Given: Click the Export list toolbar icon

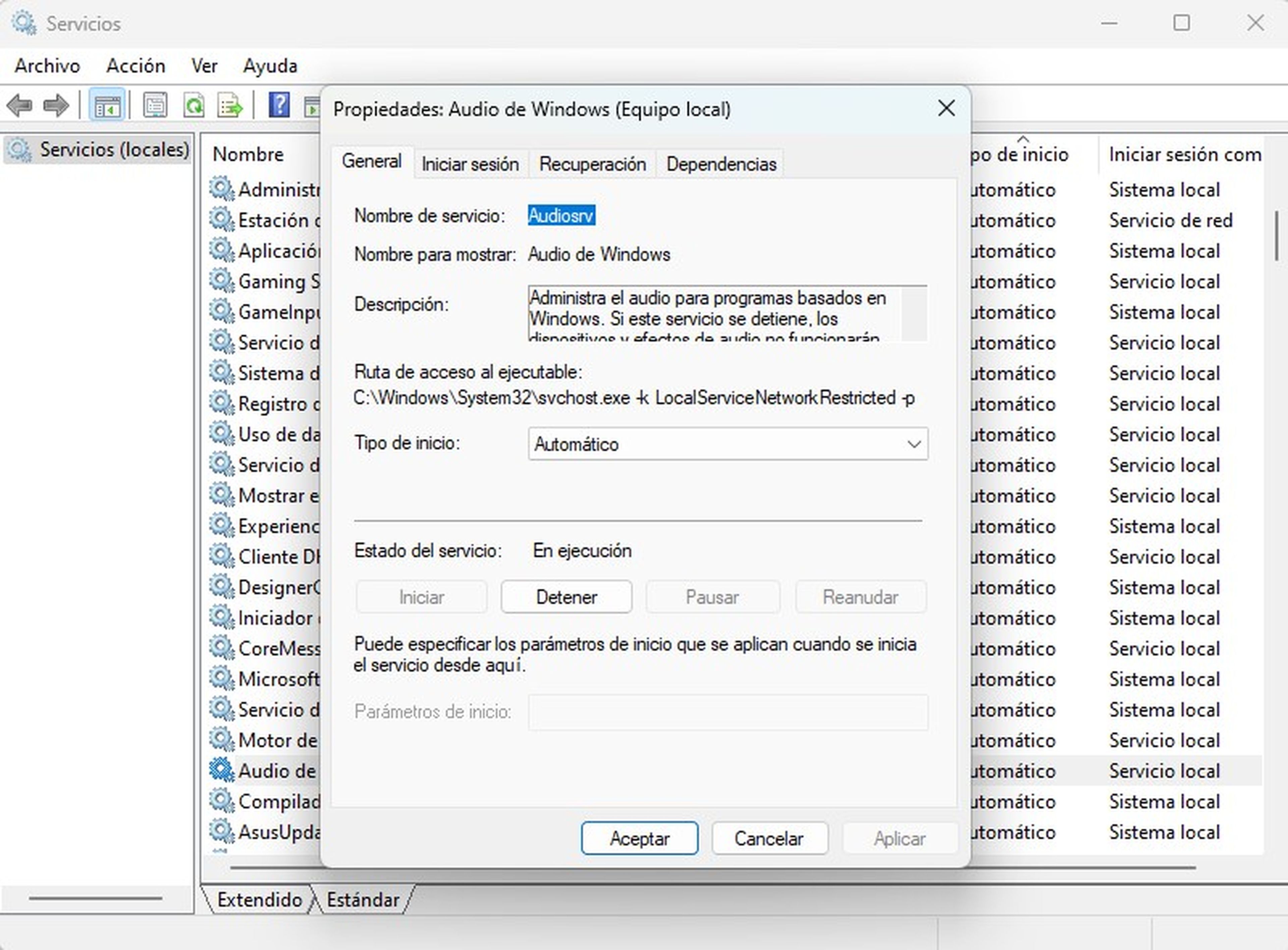Looking at the screenshot, I should point(230,105).
